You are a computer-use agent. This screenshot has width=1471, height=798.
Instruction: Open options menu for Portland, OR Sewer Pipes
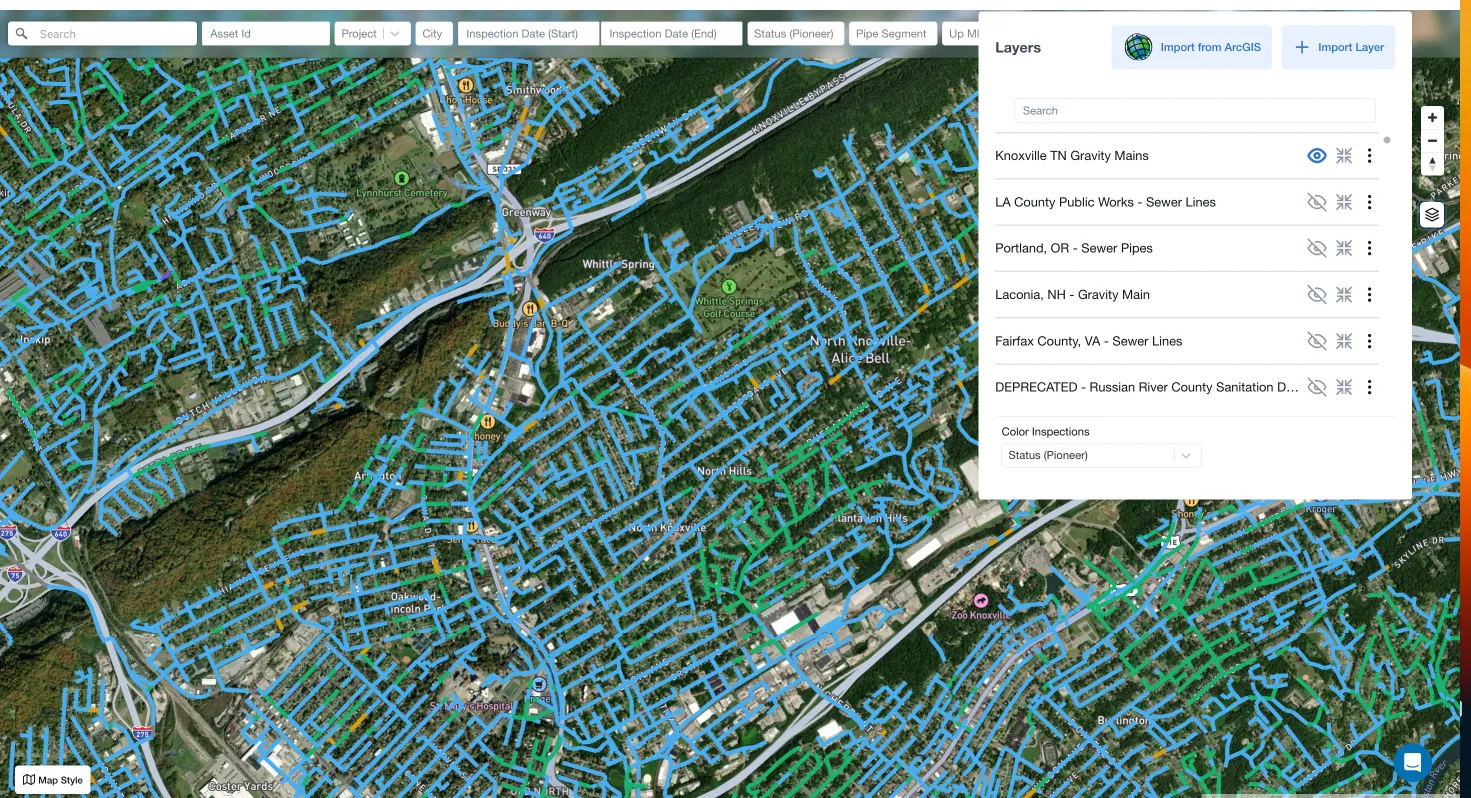click(1370, 248)
